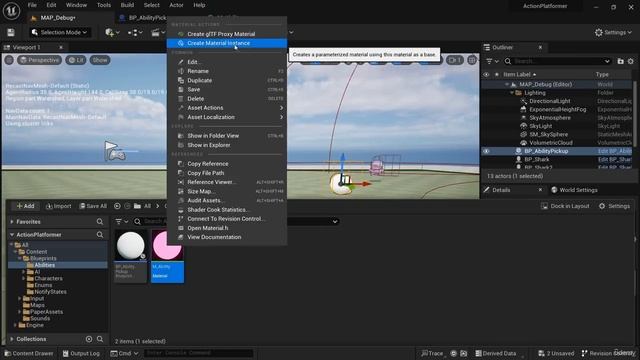Click the Save All button
This screenshot has height=360, width=640.
coord(93,206)
